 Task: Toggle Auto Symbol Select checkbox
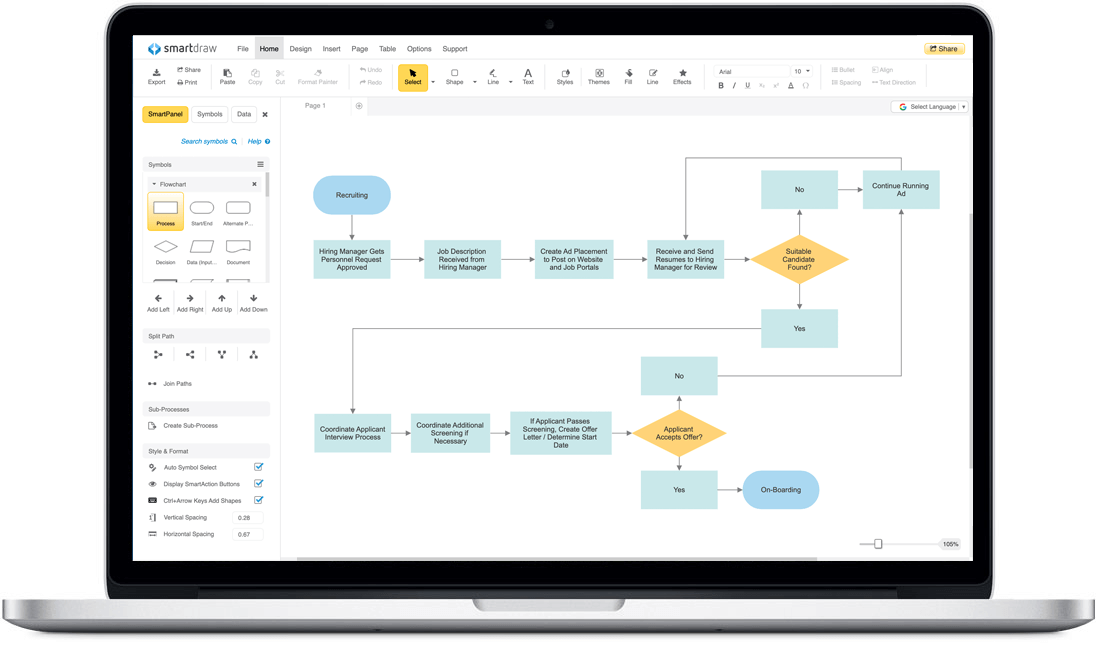point(259,467)
